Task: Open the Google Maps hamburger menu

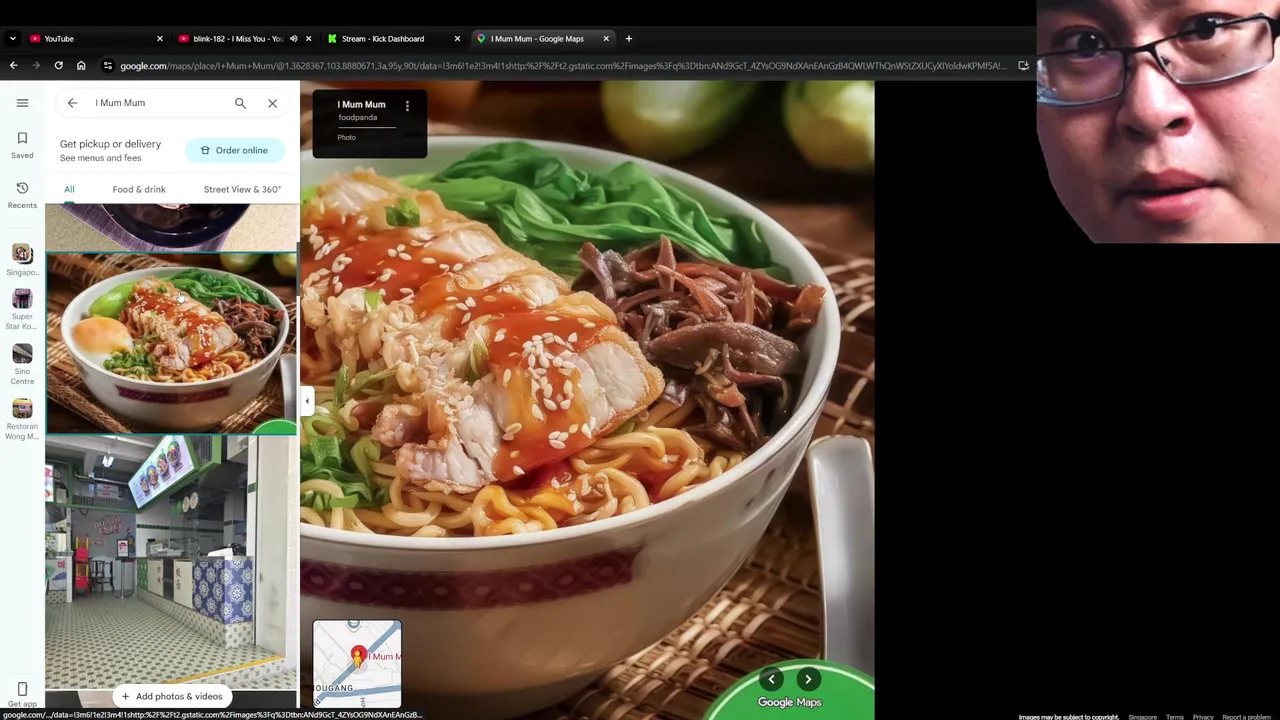Action: [22, 103]
